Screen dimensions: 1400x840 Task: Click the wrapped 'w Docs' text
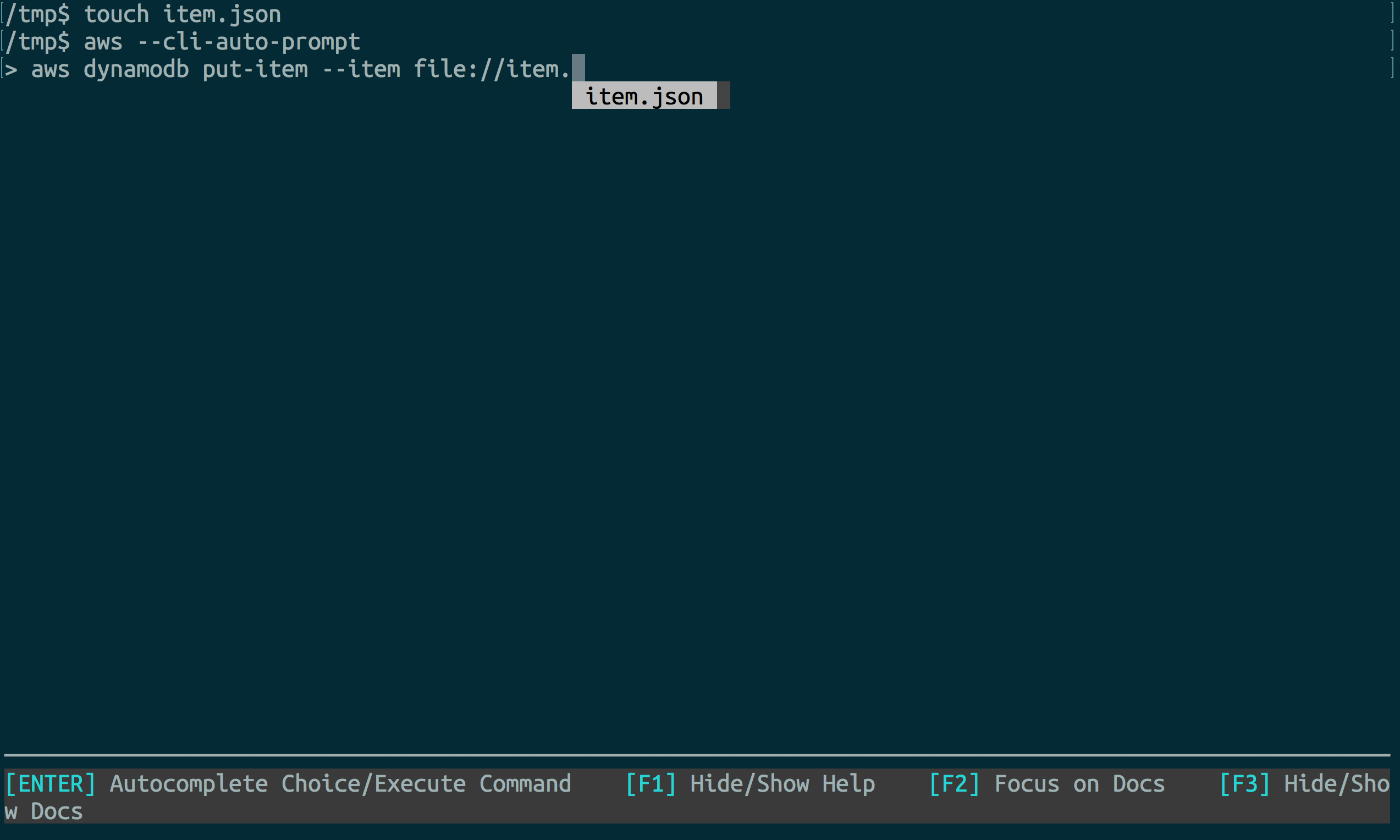click(x=43, y=812)
